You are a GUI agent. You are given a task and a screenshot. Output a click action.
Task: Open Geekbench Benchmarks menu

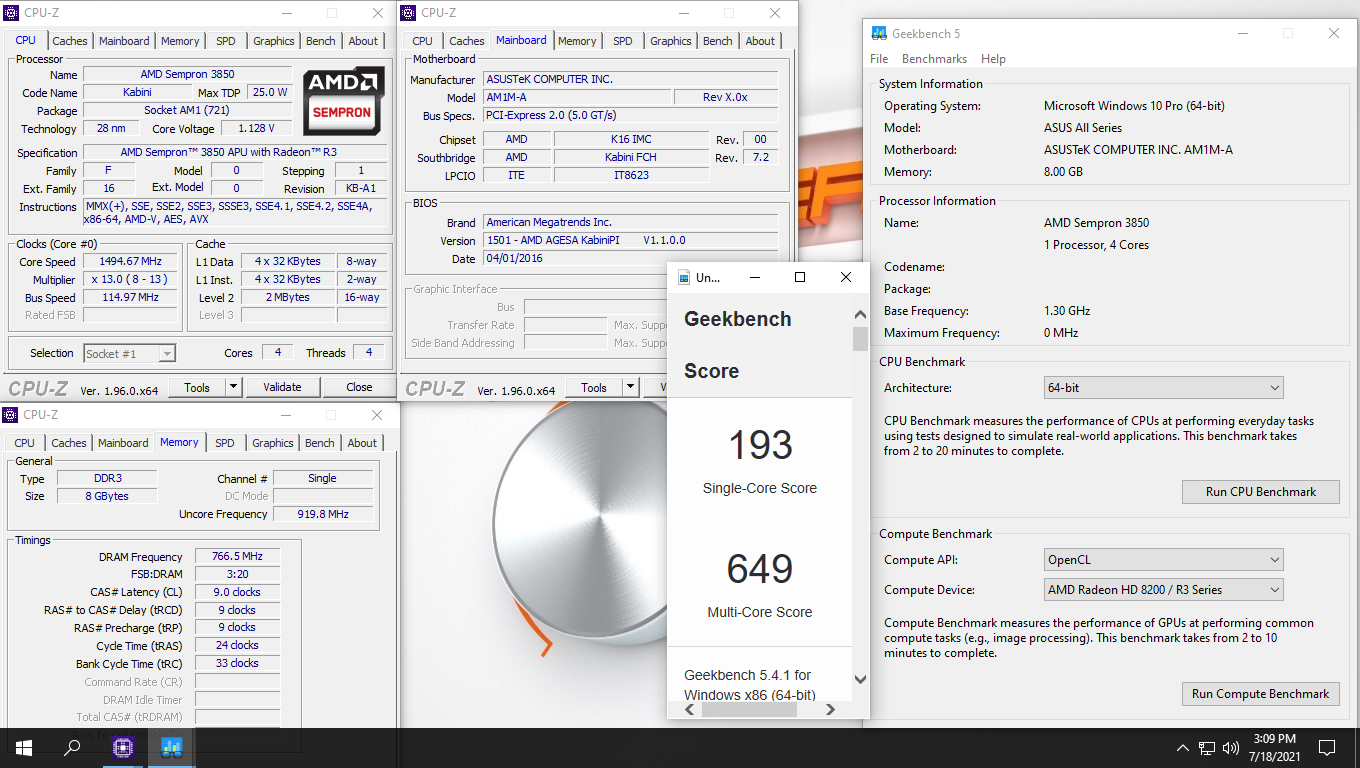(935, 59)
